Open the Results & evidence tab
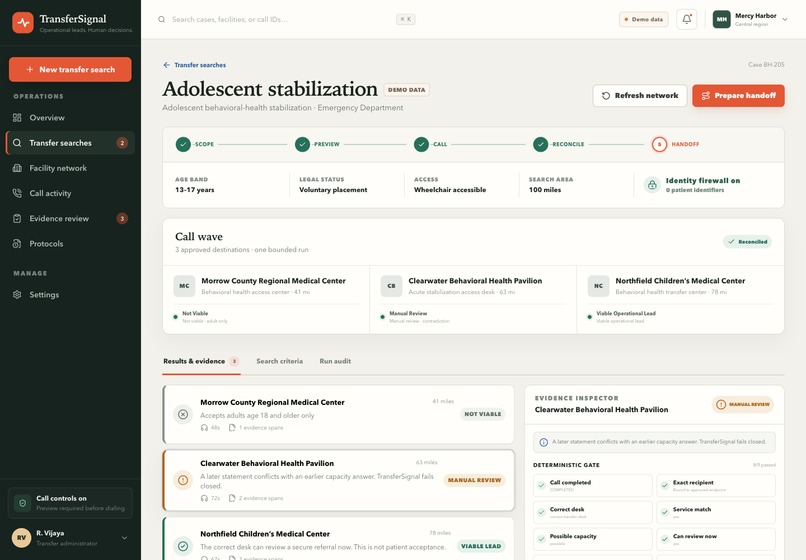Screen dimensions: 806x560 pos(201,362)
